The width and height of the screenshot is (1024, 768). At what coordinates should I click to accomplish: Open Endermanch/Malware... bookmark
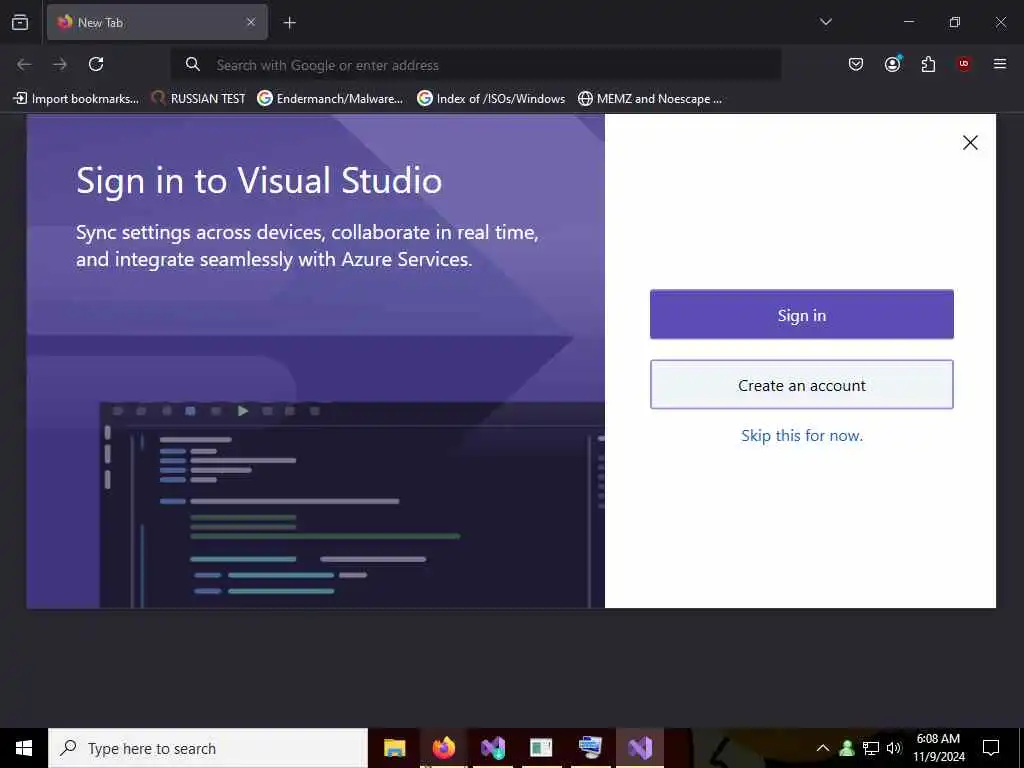click(330, 99)
